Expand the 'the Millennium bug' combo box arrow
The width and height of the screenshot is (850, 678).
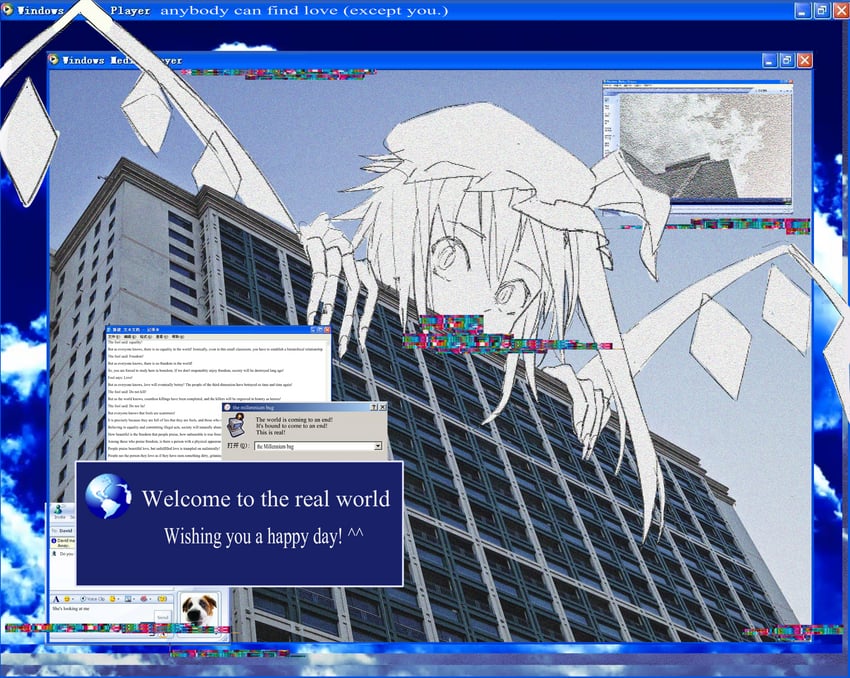pos(378,446)
